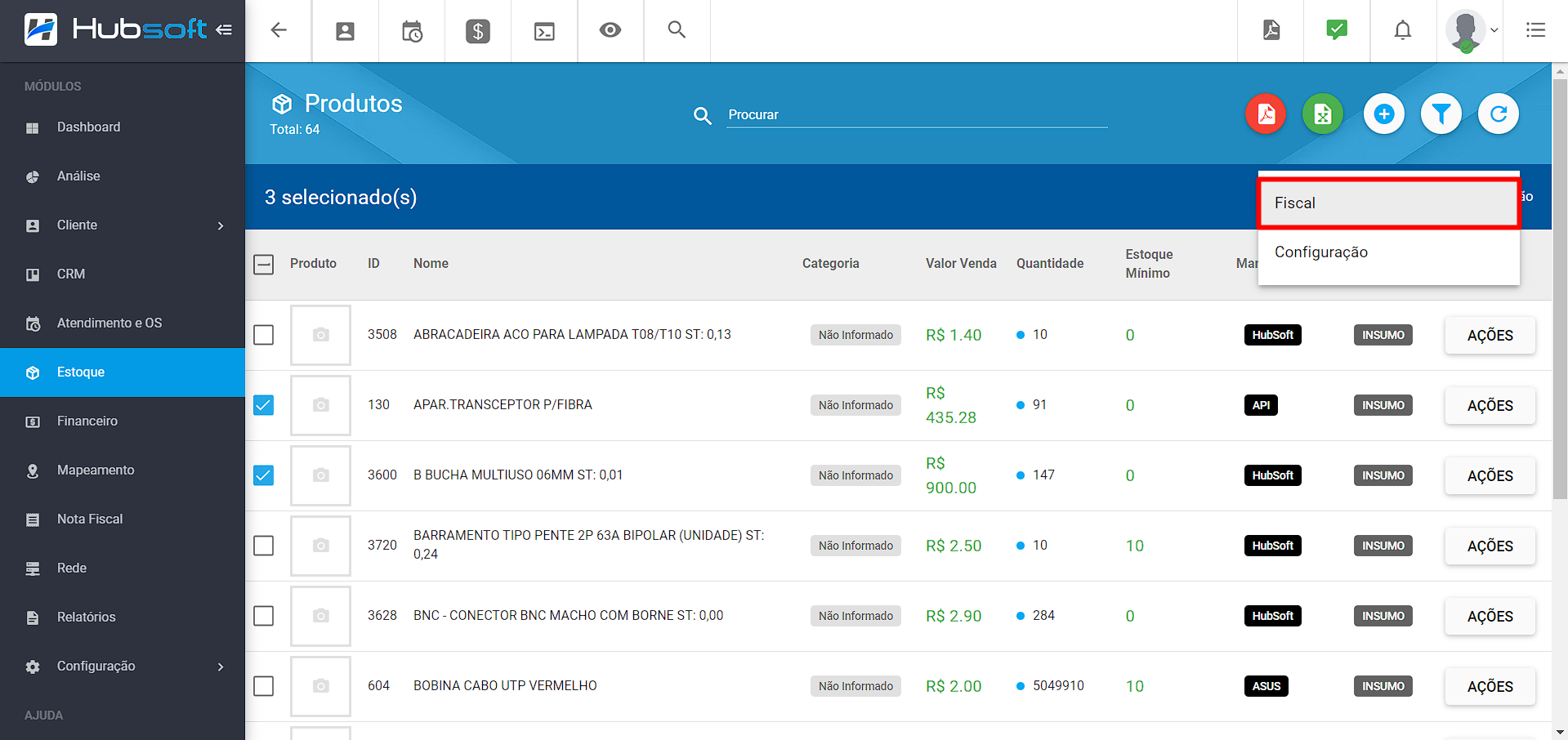Screen dimensions: 1568x740
Task: Open AÇÕES for product 604
Action: [1490, 687]
